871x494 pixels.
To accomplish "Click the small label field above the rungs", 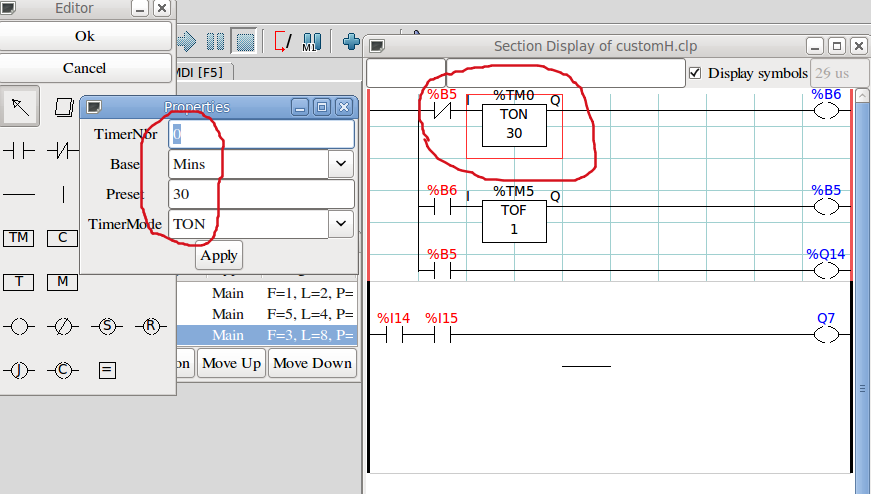I will point(406,73).
